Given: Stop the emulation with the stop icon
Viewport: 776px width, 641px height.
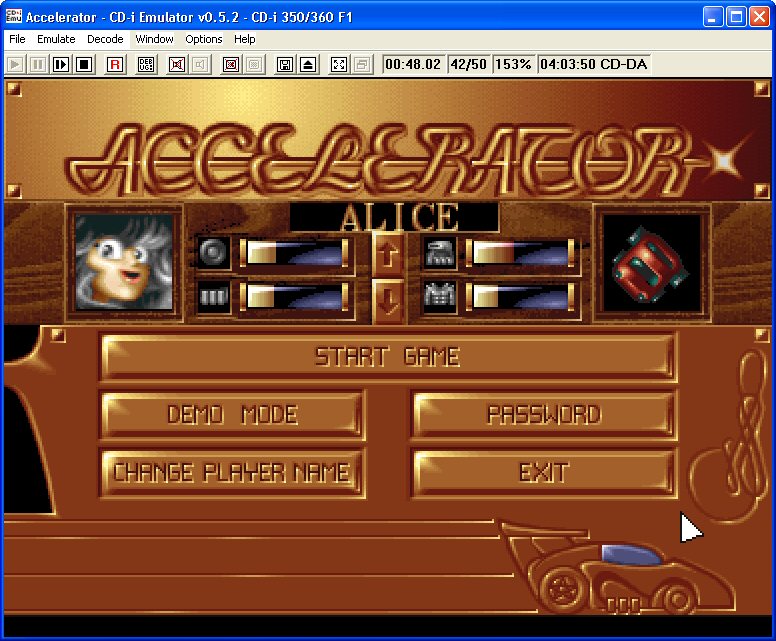Looking at the screenshot, I should point(84,64).
